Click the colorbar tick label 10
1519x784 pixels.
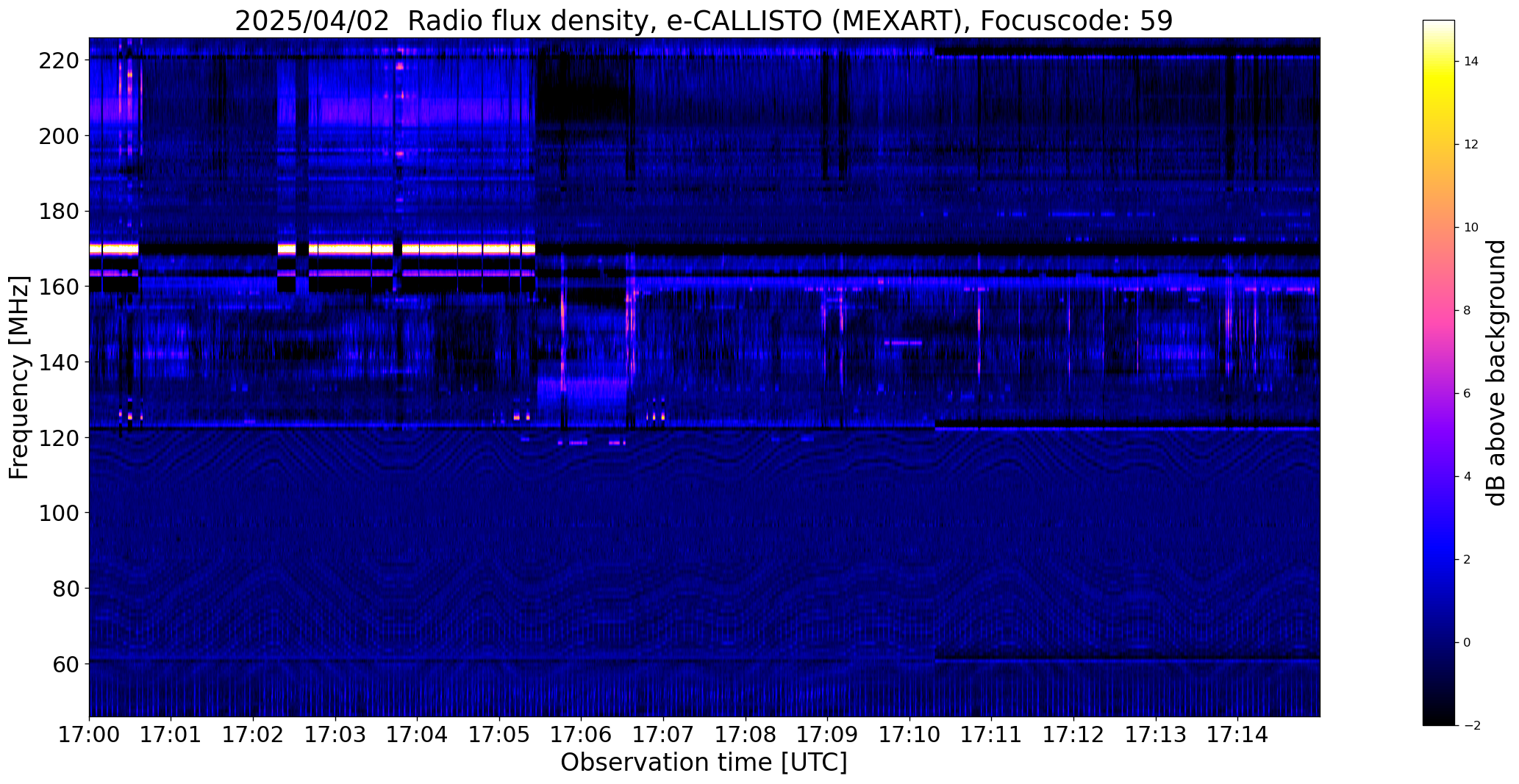pos(1471,228)
